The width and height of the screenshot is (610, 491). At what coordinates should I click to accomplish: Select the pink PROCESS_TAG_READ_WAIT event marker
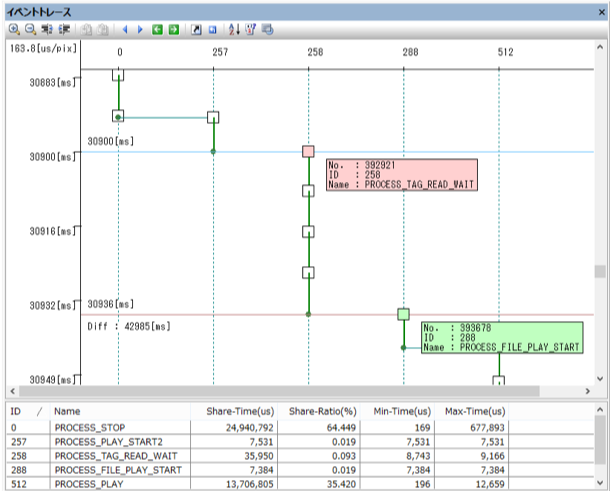point(308,151)
